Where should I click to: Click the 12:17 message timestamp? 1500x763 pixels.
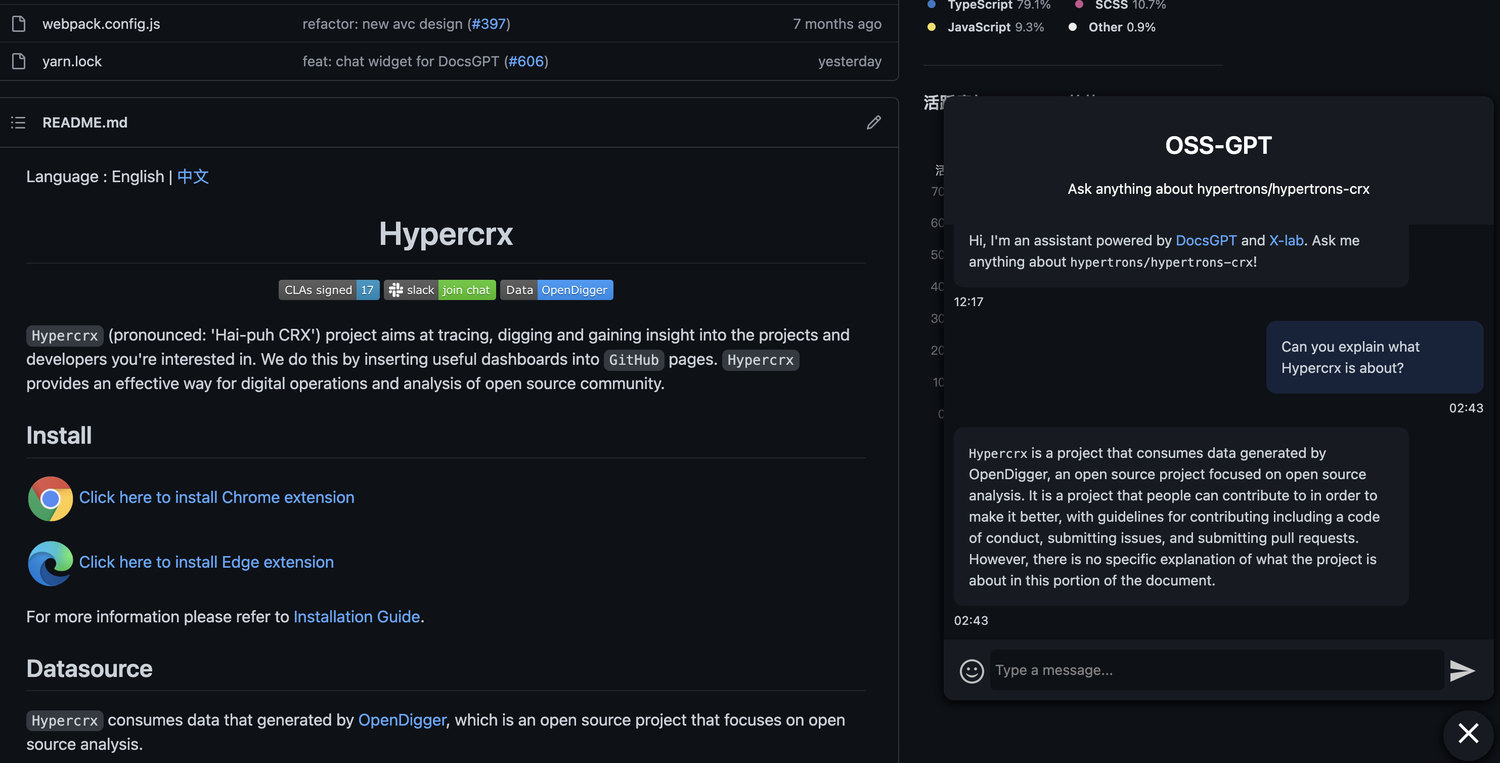pyautogui.click(x=969, y=301)
